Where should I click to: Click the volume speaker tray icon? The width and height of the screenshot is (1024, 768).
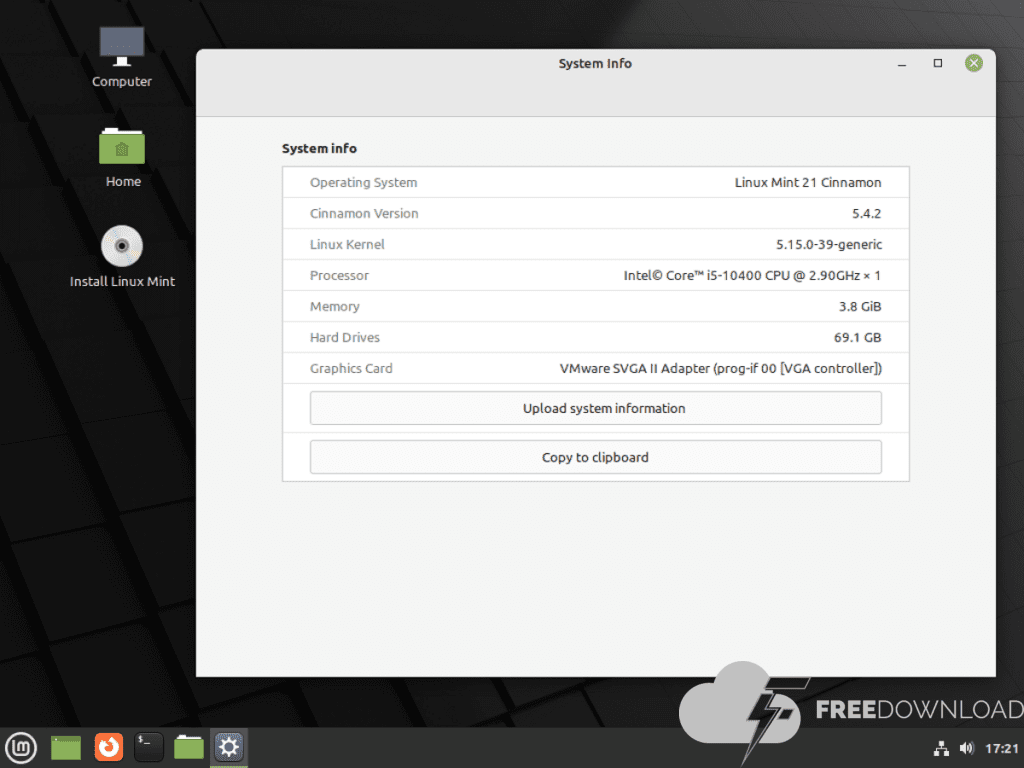pos(966,748)
